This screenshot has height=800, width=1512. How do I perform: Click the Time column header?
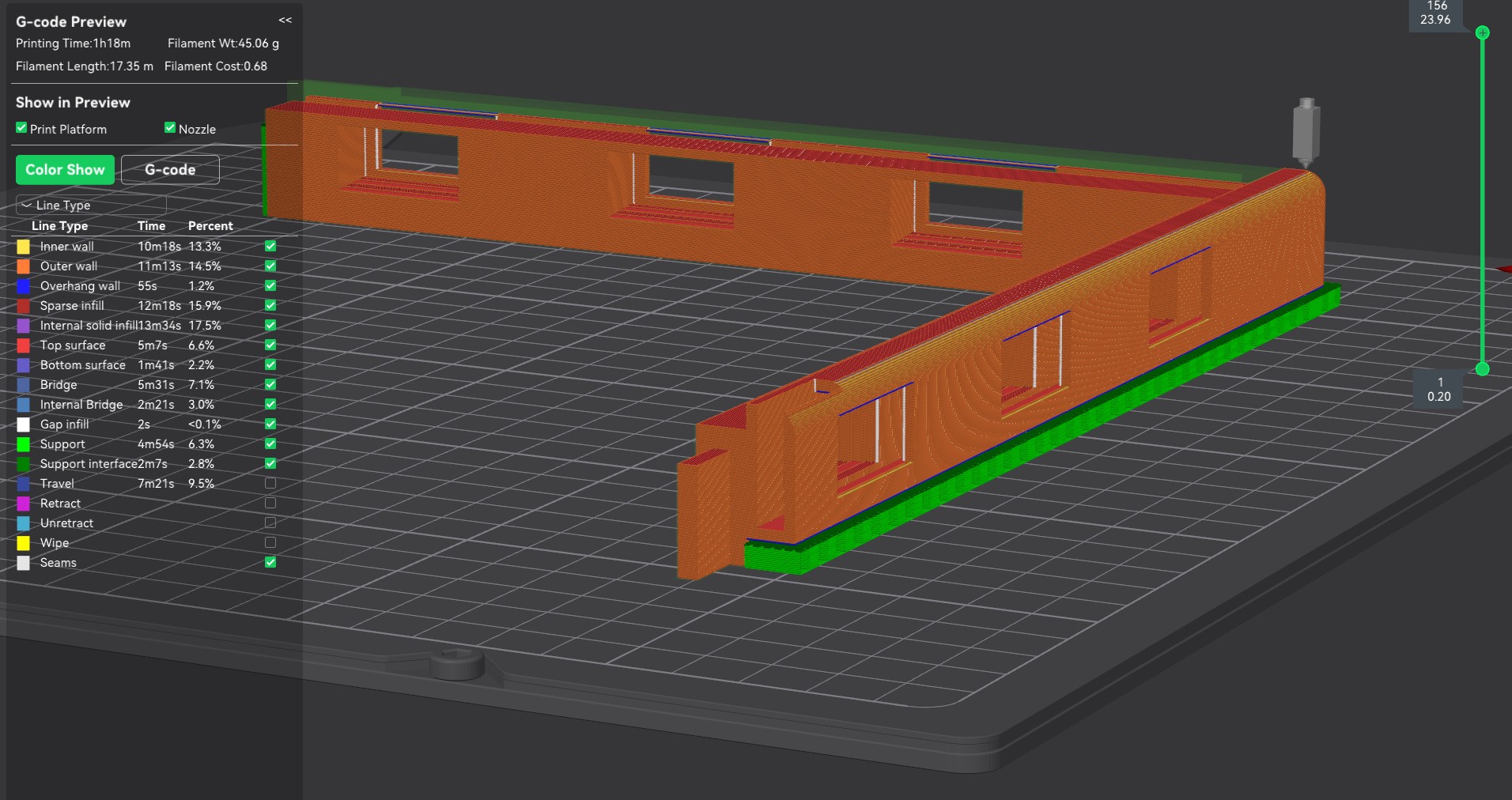click(x=151, y=225)
